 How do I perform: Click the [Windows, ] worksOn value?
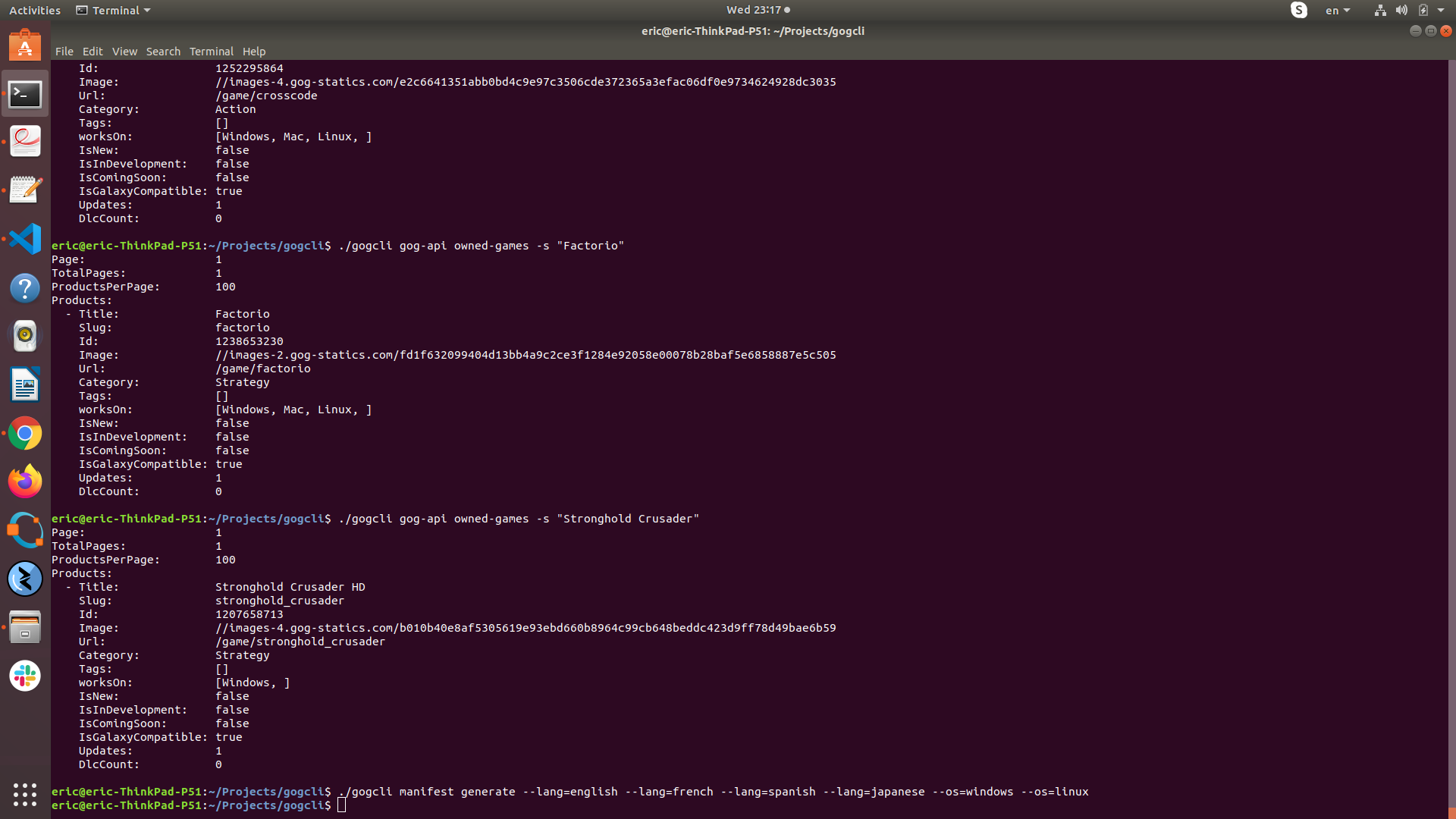coord(253,682)
